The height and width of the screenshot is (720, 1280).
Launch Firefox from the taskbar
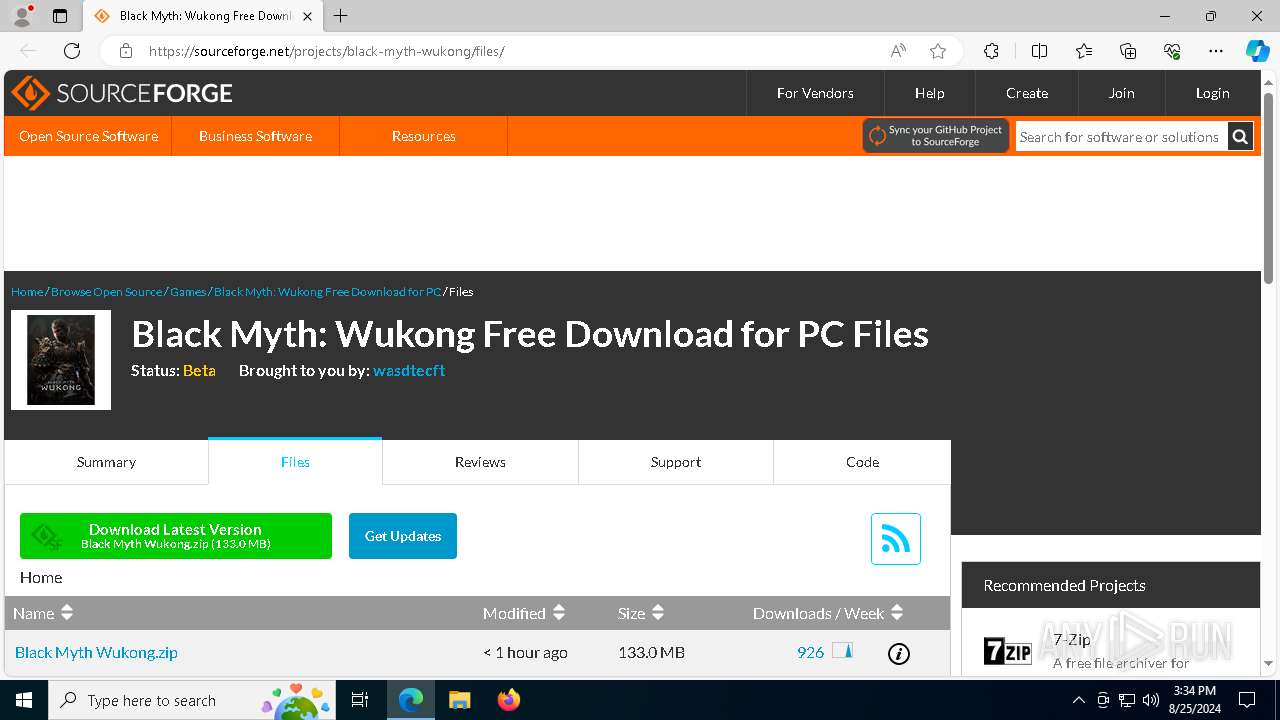point(509,700)
